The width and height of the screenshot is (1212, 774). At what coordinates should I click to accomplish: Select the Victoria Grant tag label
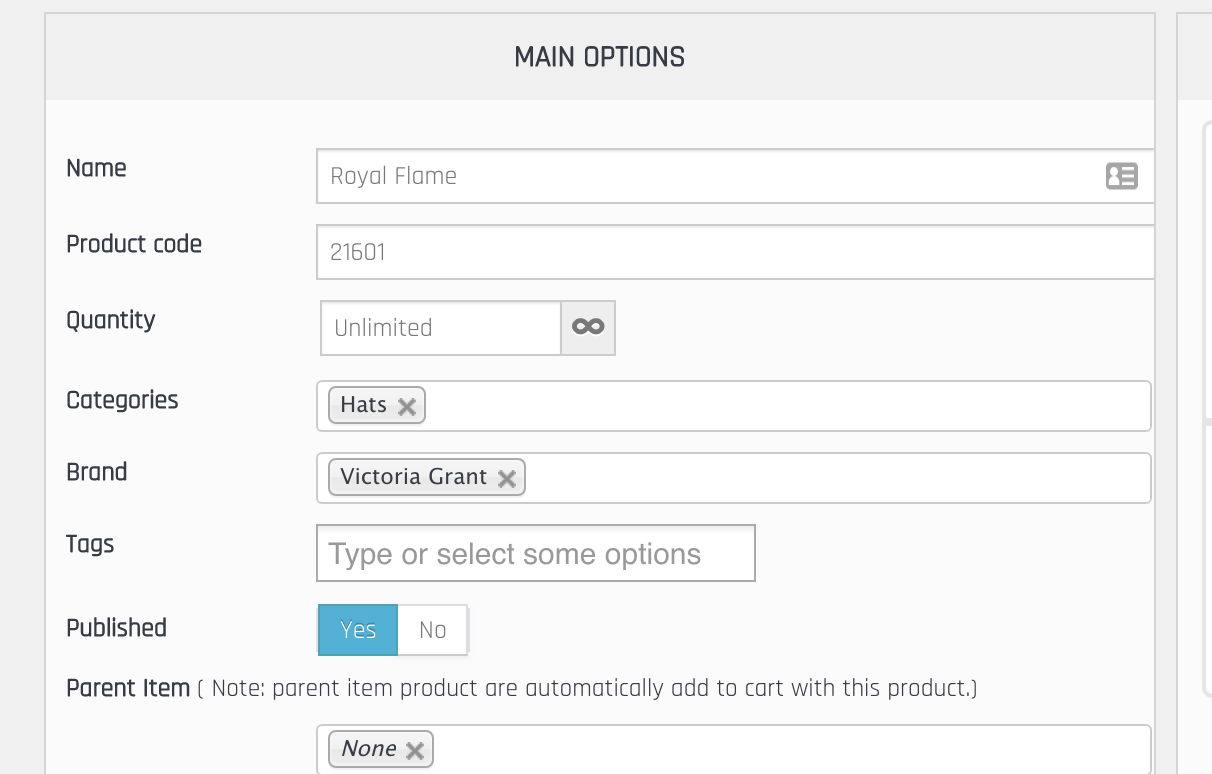click(413, 477)
